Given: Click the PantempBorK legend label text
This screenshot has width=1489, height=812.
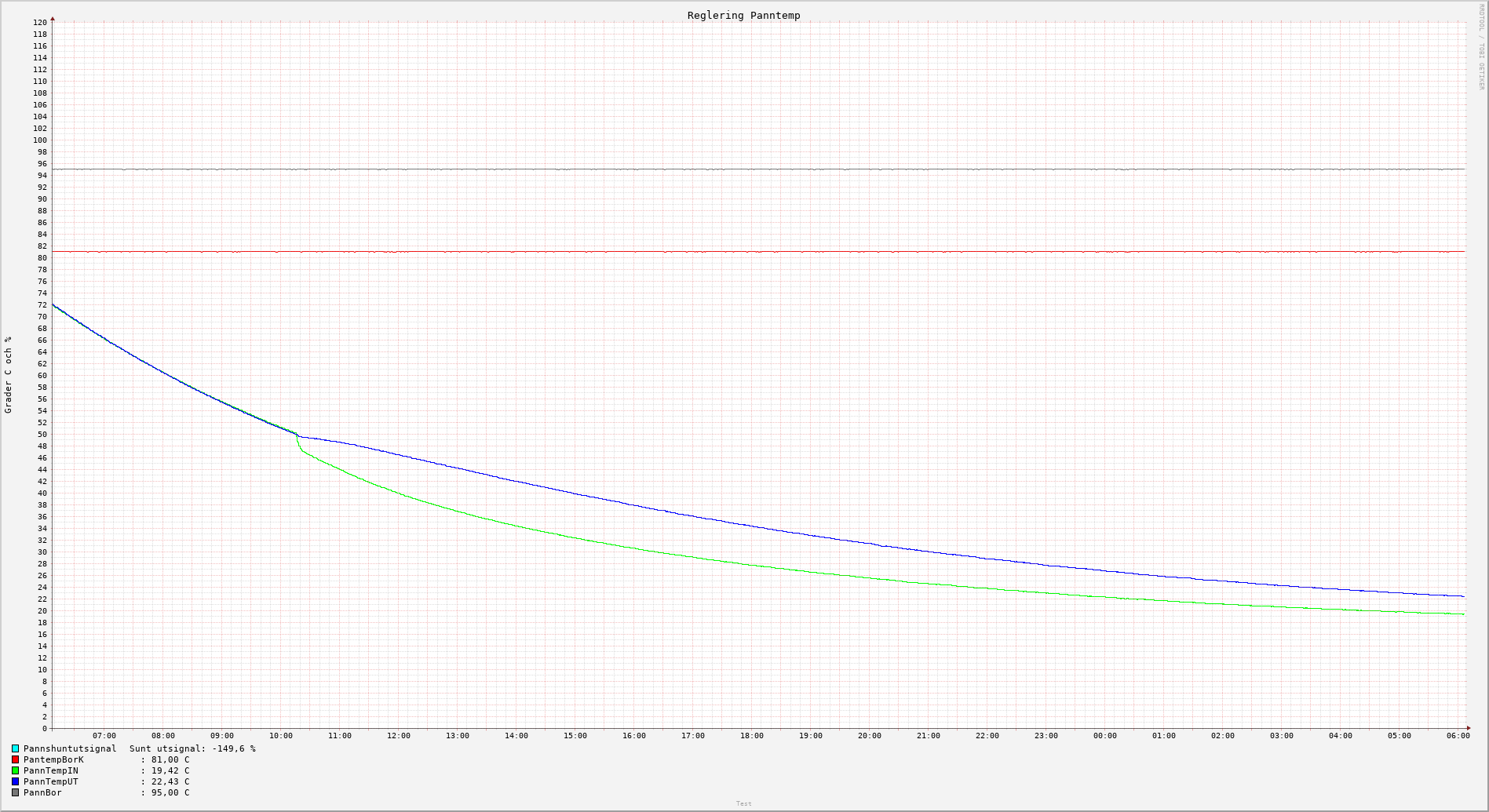Looking at the screenshot, I should point(53,759).
